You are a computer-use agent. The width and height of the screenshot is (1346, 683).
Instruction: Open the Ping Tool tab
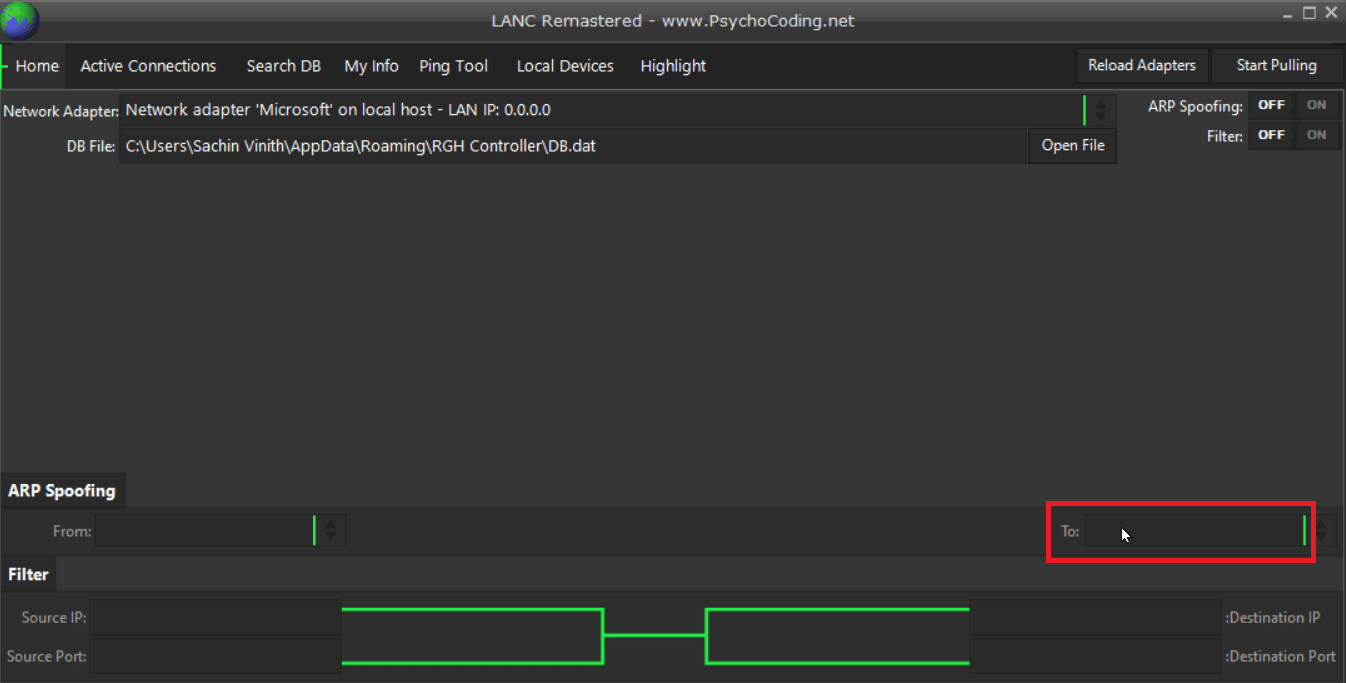(x=453, y=66)
